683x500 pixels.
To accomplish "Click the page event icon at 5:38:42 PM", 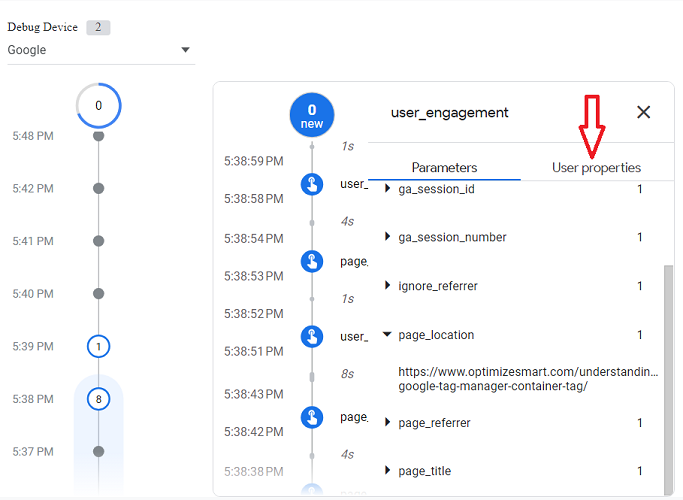I will 313,415.
